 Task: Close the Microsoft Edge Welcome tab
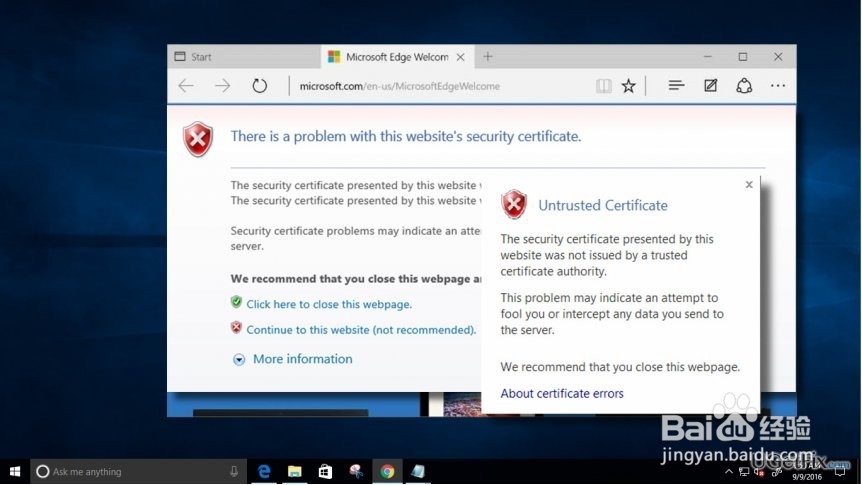point(461,57)
